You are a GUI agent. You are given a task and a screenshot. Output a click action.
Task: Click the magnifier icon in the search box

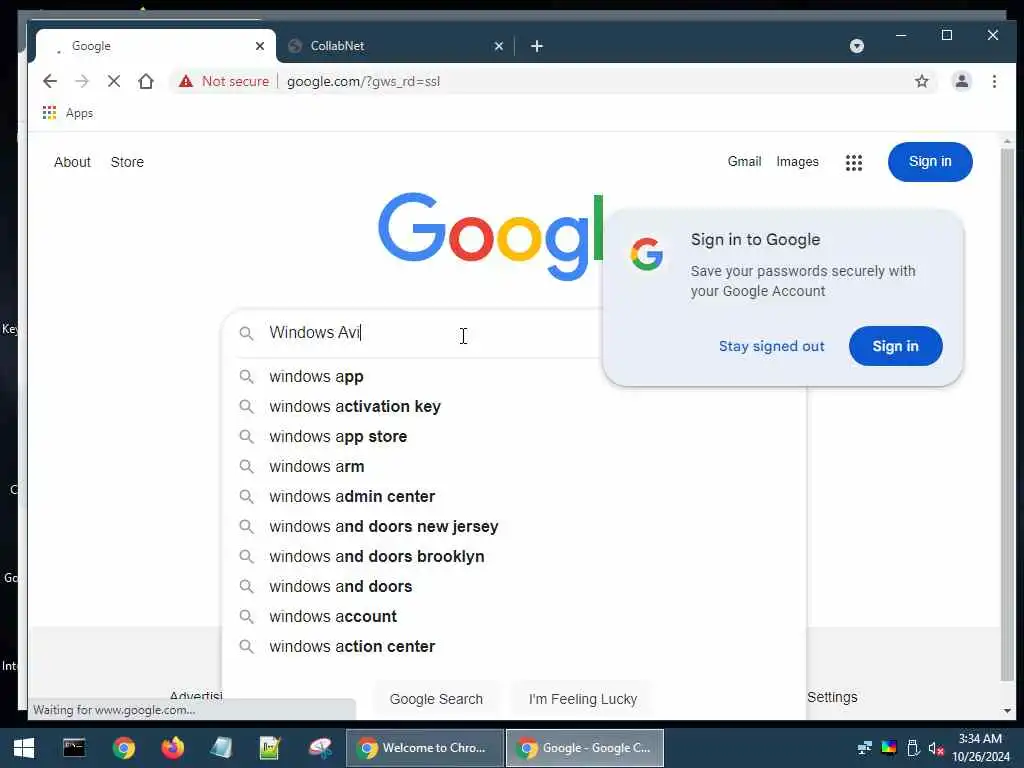246,333
